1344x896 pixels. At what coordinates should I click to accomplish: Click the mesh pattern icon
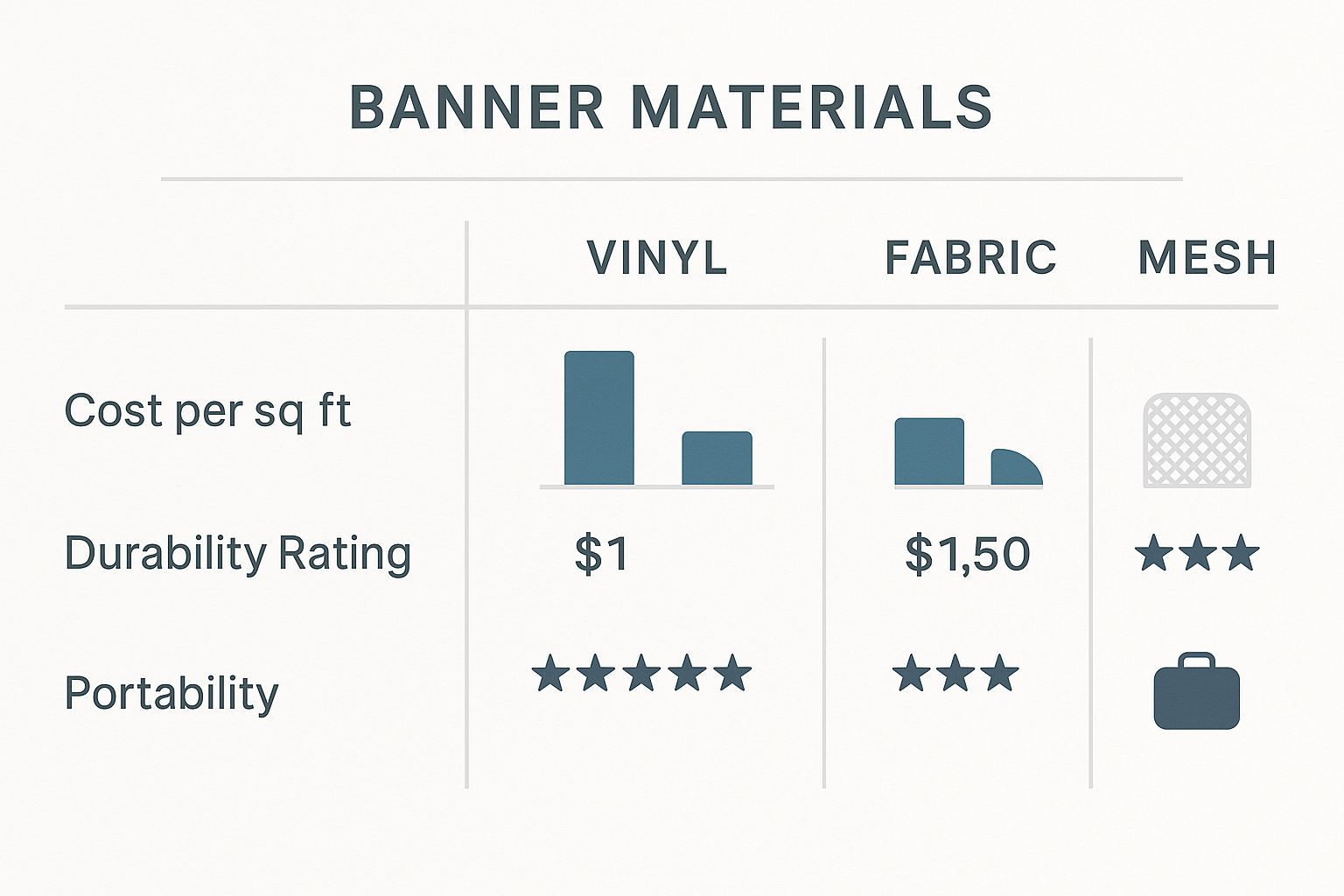(1197, 440)
